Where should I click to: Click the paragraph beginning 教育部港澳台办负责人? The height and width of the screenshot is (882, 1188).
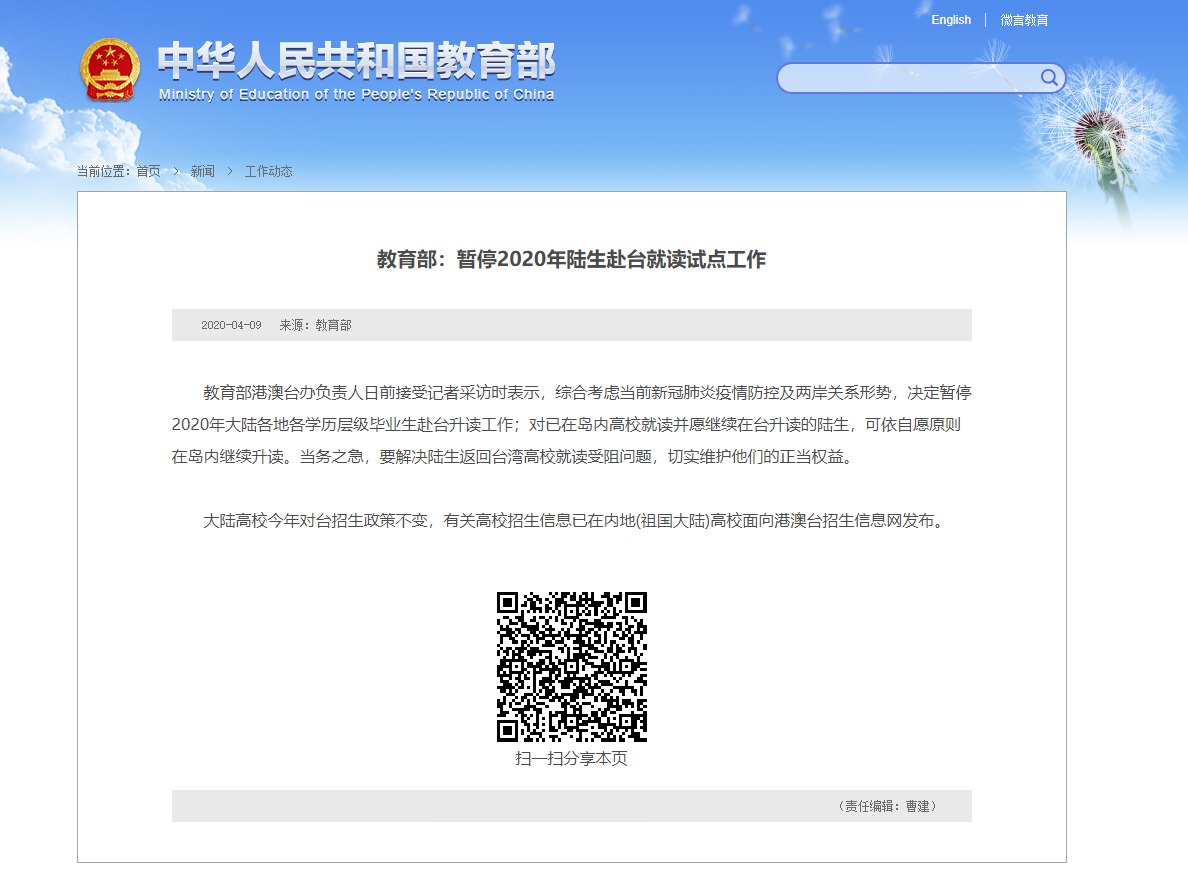tap(572, 424)
